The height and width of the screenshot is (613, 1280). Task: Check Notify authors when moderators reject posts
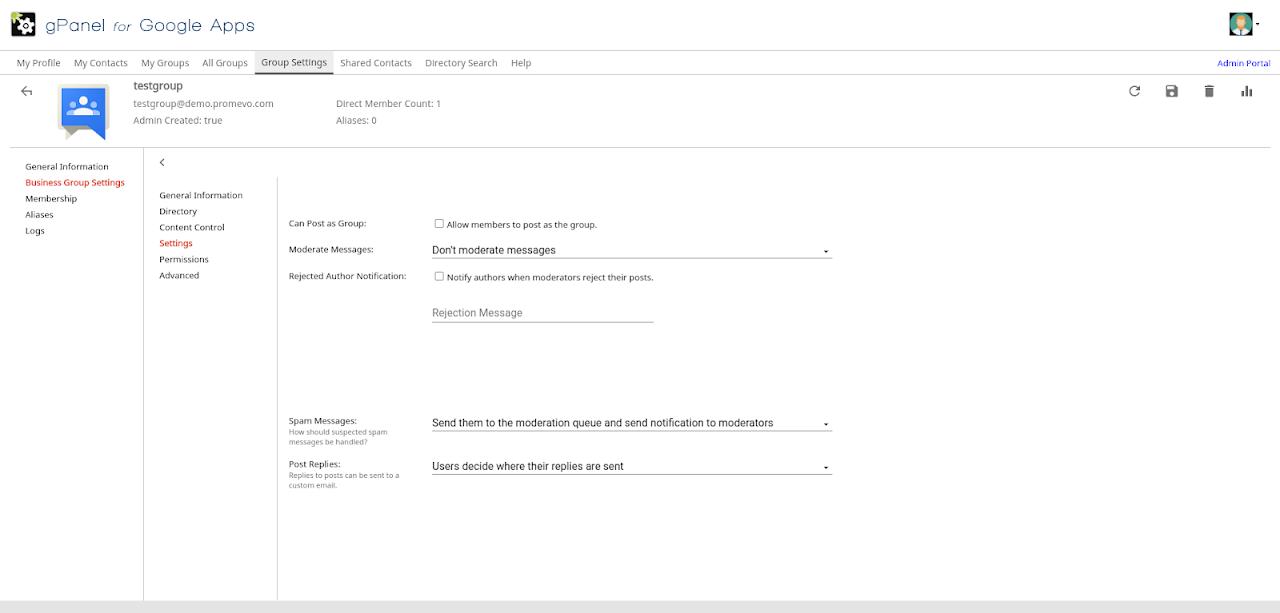coord(439,276)
